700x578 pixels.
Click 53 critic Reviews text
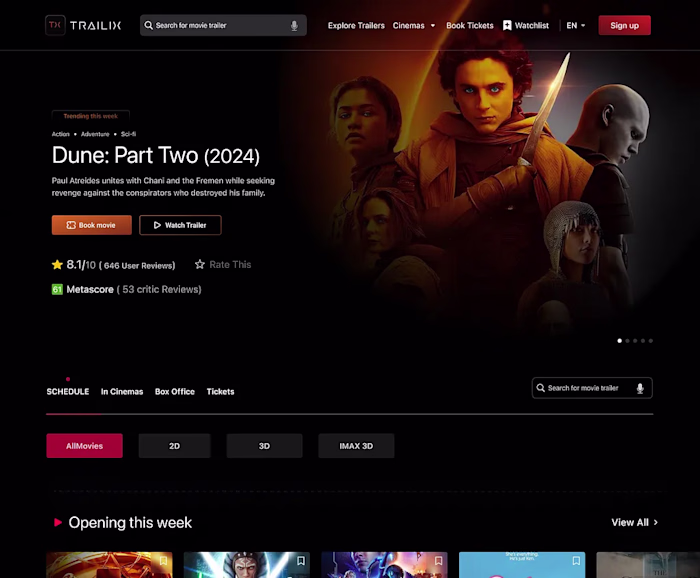pyautogui.click(x=161, y=289)
